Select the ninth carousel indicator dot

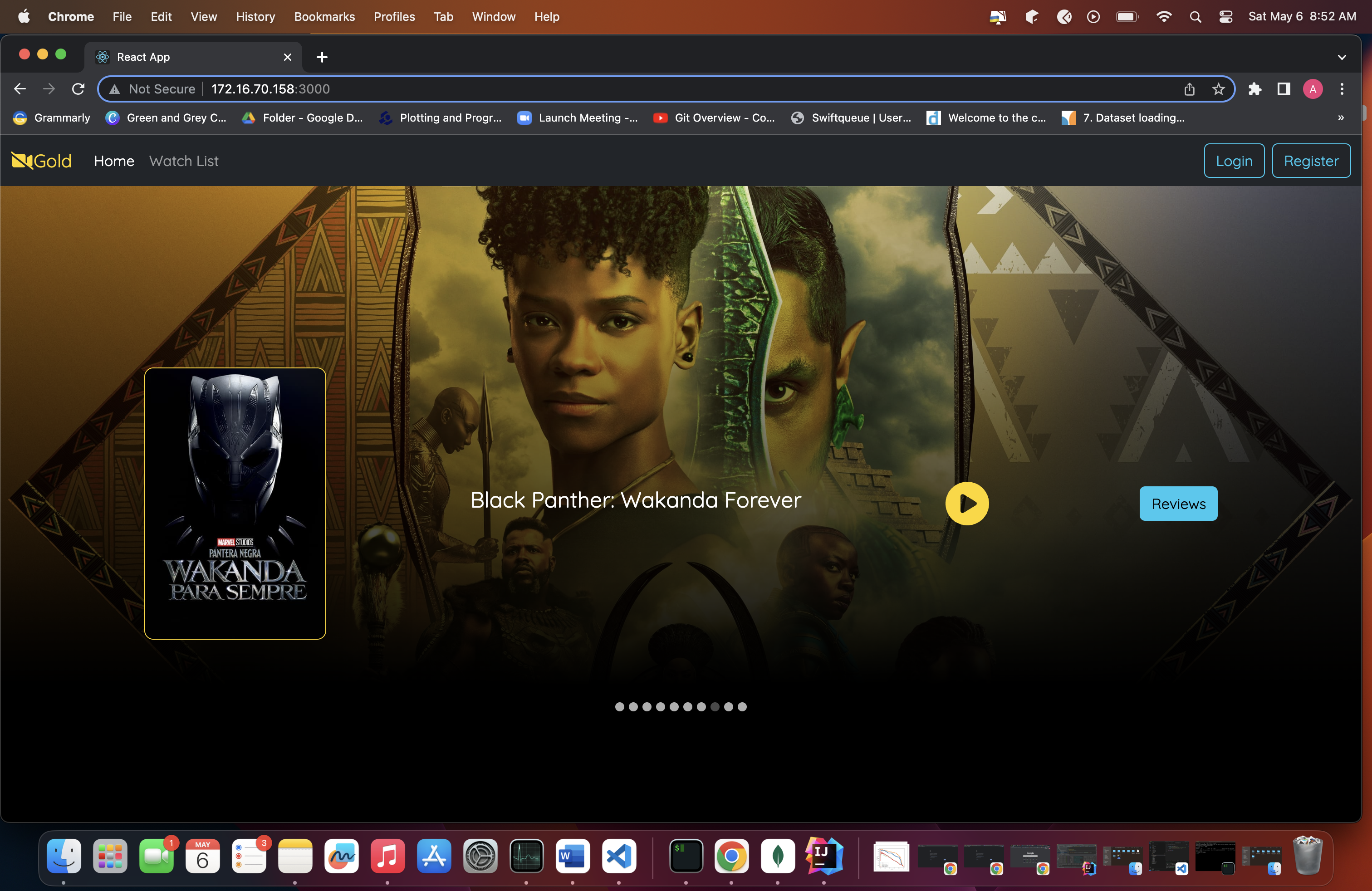point(729,706)
